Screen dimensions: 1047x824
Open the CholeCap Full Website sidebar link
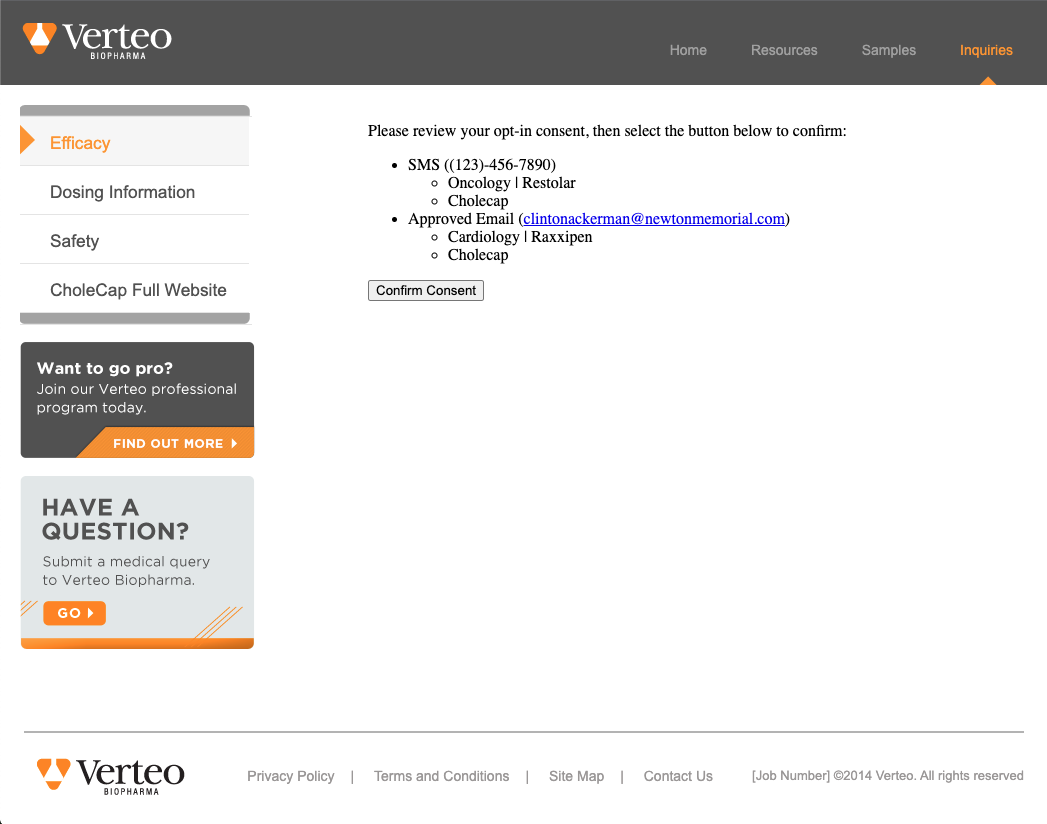point(138,290)
